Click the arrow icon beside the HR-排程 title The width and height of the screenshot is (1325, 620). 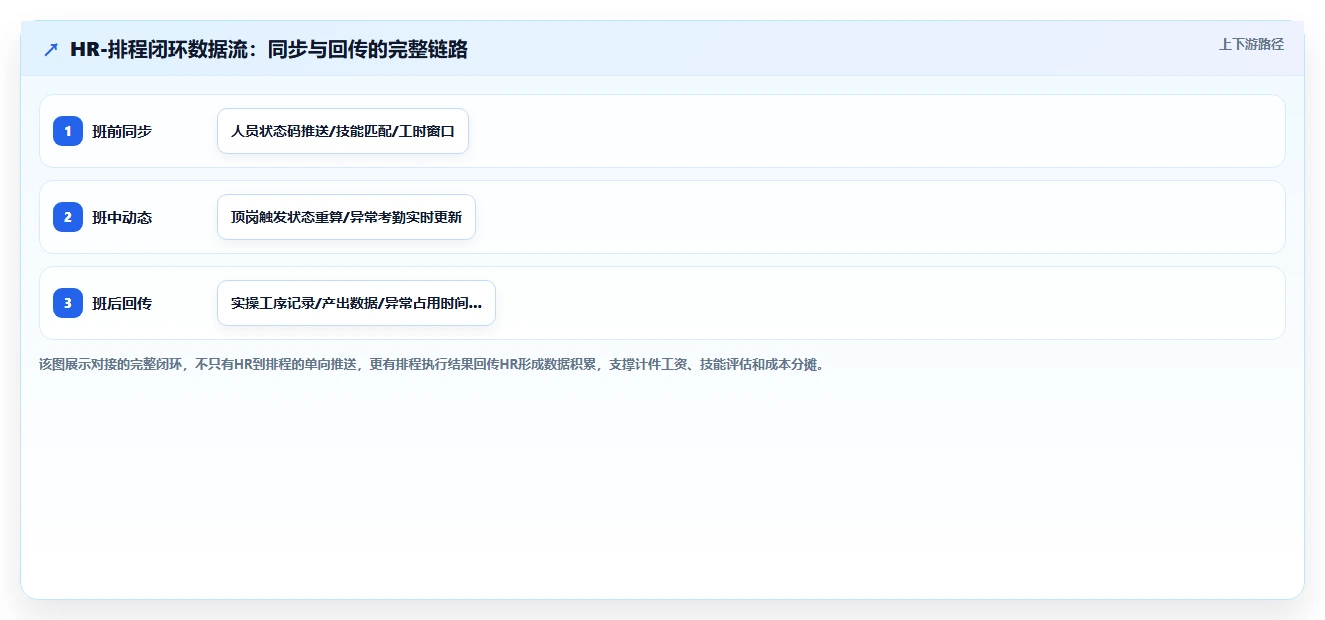pyautogui.click(x=51, y=49)
